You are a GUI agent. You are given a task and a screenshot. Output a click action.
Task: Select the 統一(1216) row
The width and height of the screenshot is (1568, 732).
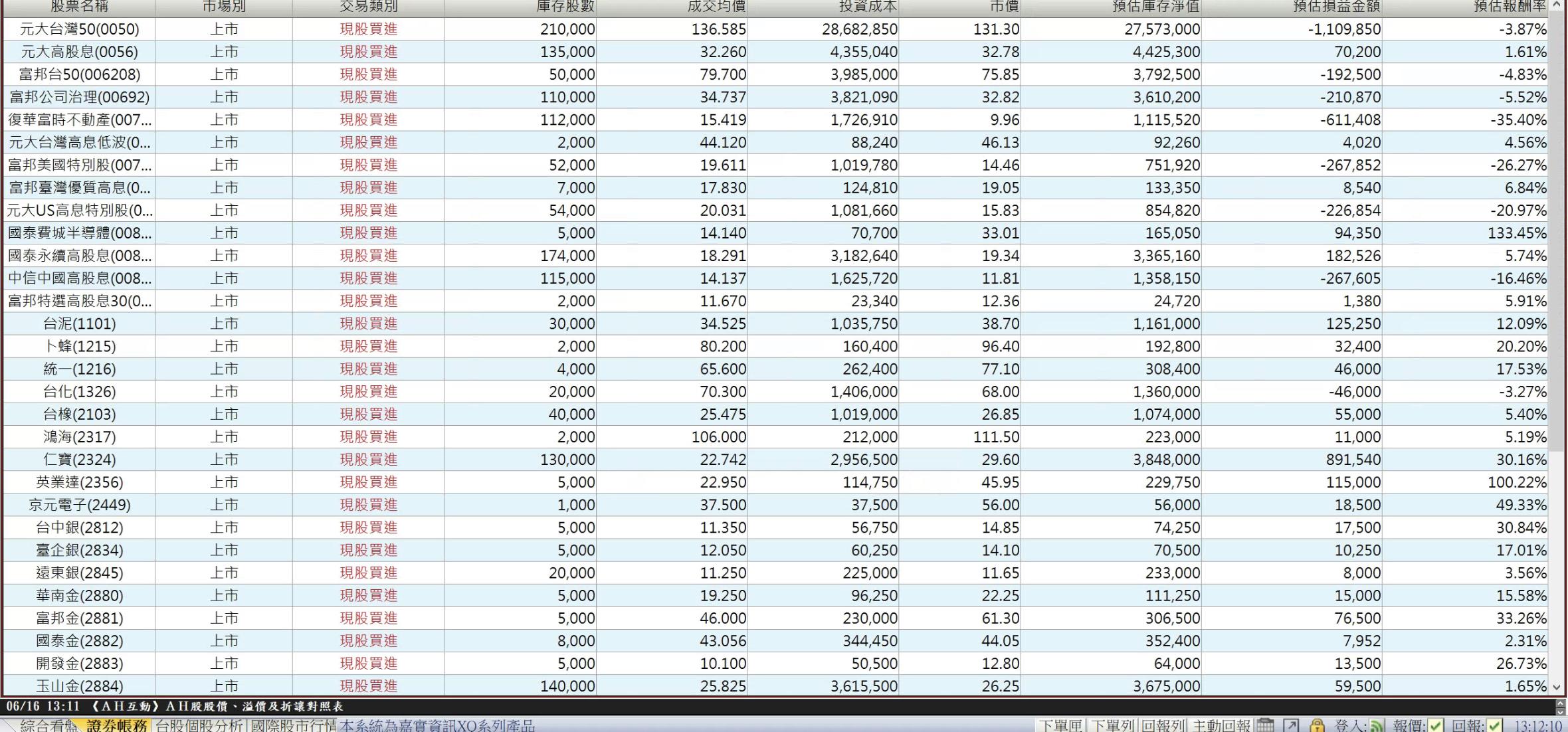click(776, 369)
